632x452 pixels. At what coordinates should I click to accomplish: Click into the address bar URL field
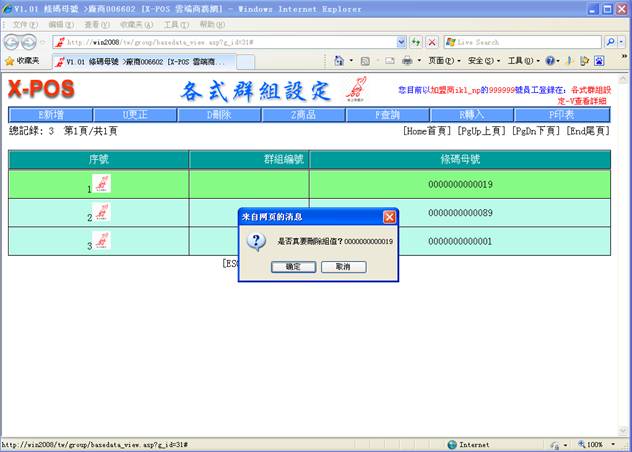pyautogui.click(x=230, y=42)
